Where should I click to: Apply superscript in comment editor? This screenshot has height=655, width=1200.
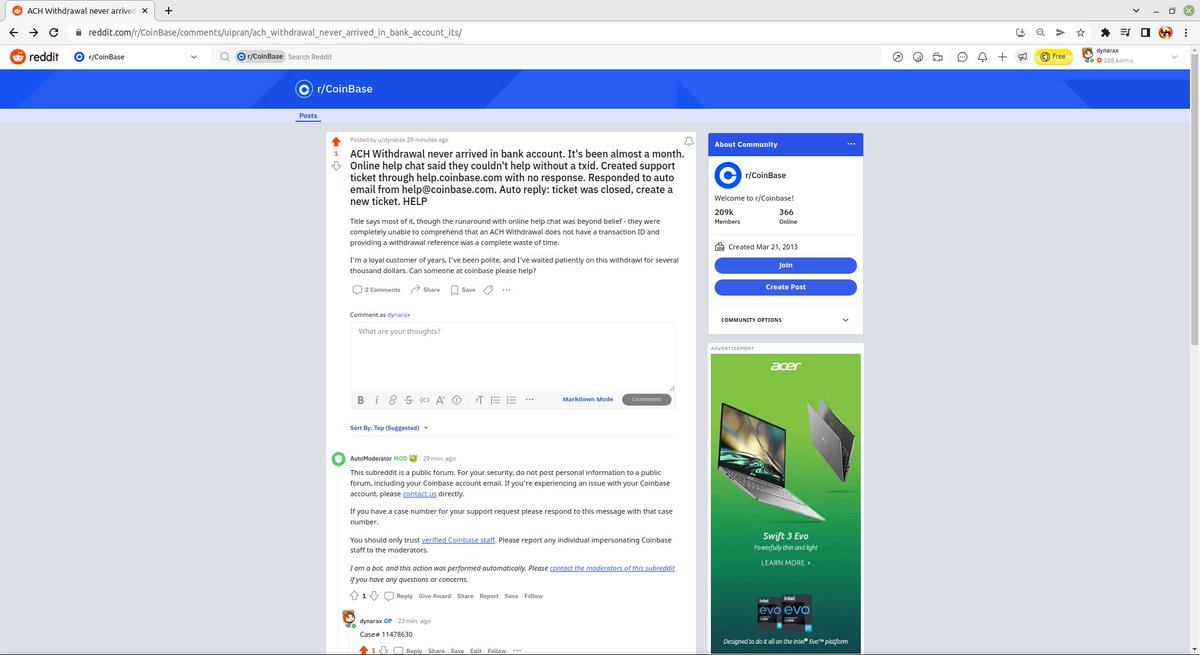click(x=440, y=400)
